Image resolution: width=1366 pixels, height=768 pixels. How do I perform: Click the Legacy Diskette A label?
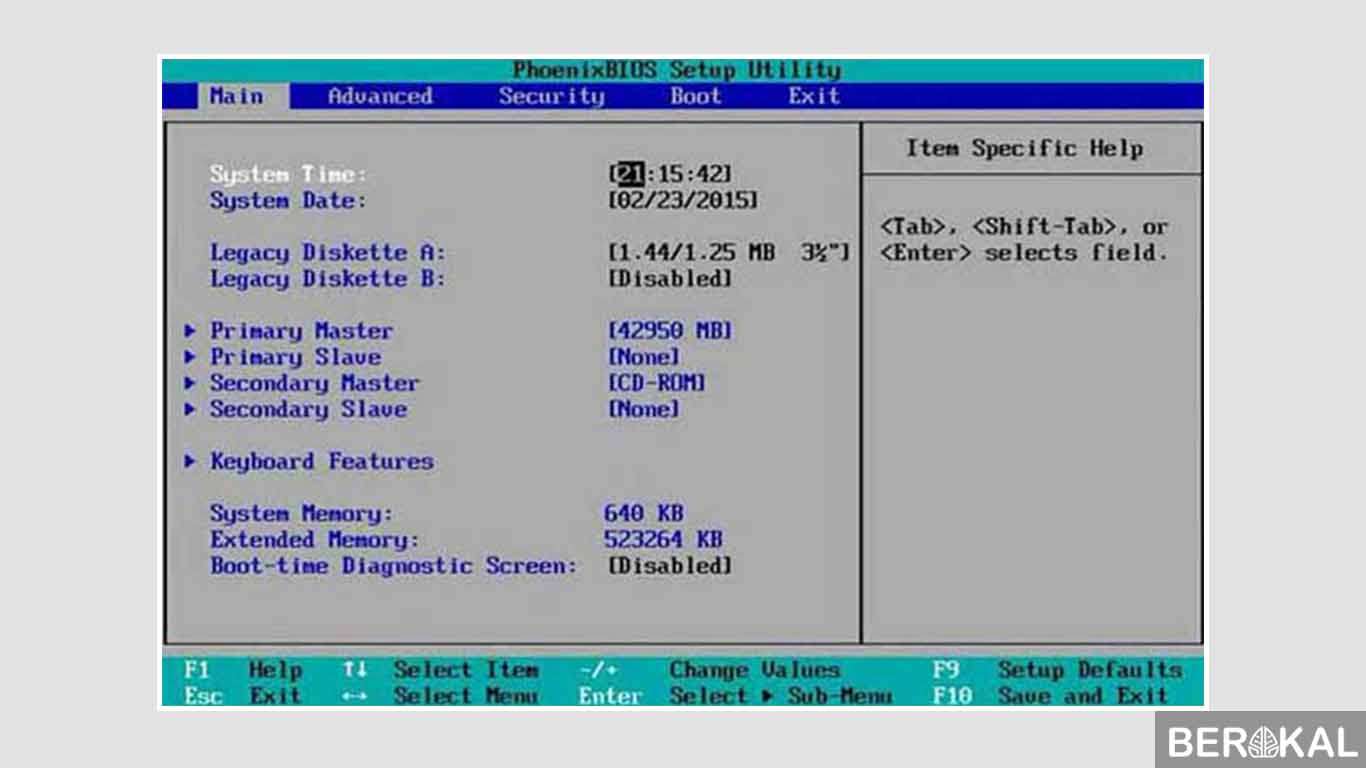click(327, 253)
